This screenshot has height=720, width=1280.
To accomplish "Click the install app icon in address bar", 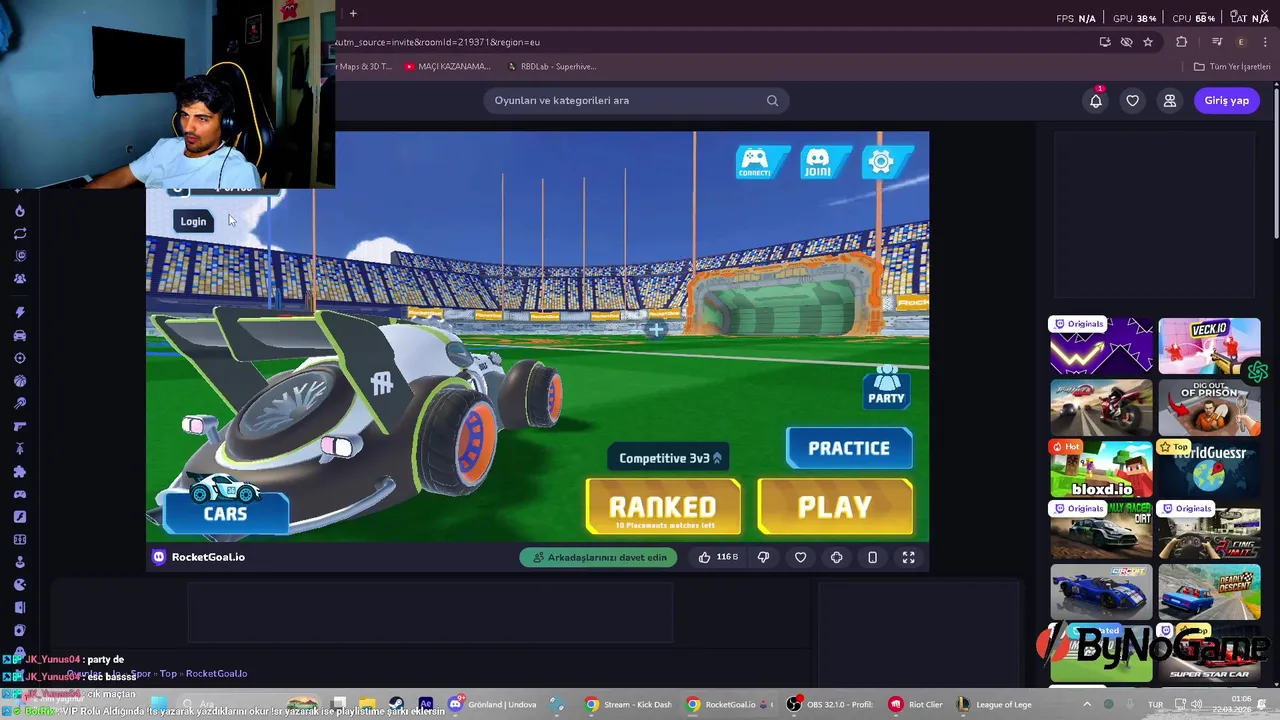I will coord(1105,42).
